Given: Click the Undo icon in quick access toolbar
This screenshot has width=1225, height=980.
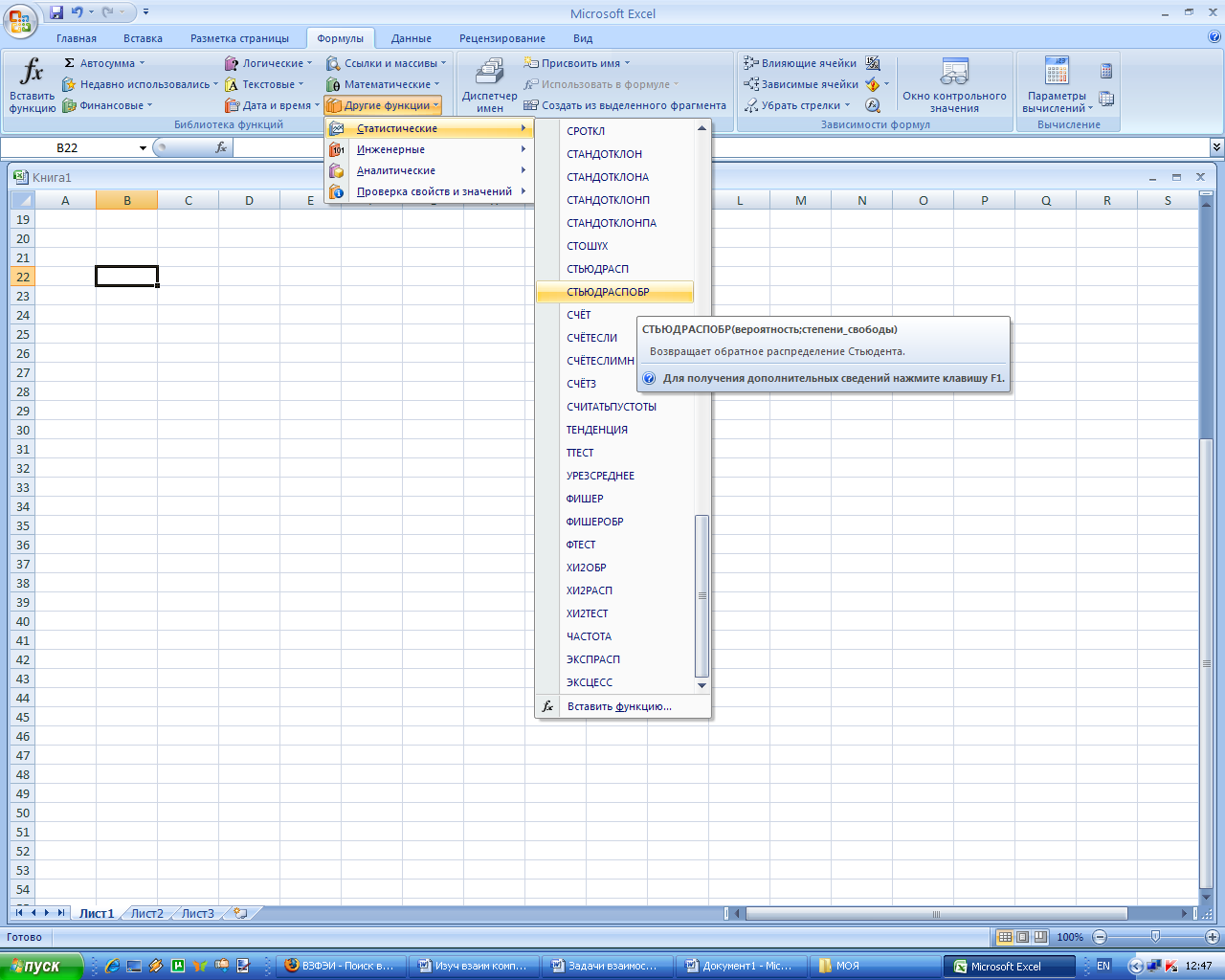Looking at the screenshot, I should 77,12.
